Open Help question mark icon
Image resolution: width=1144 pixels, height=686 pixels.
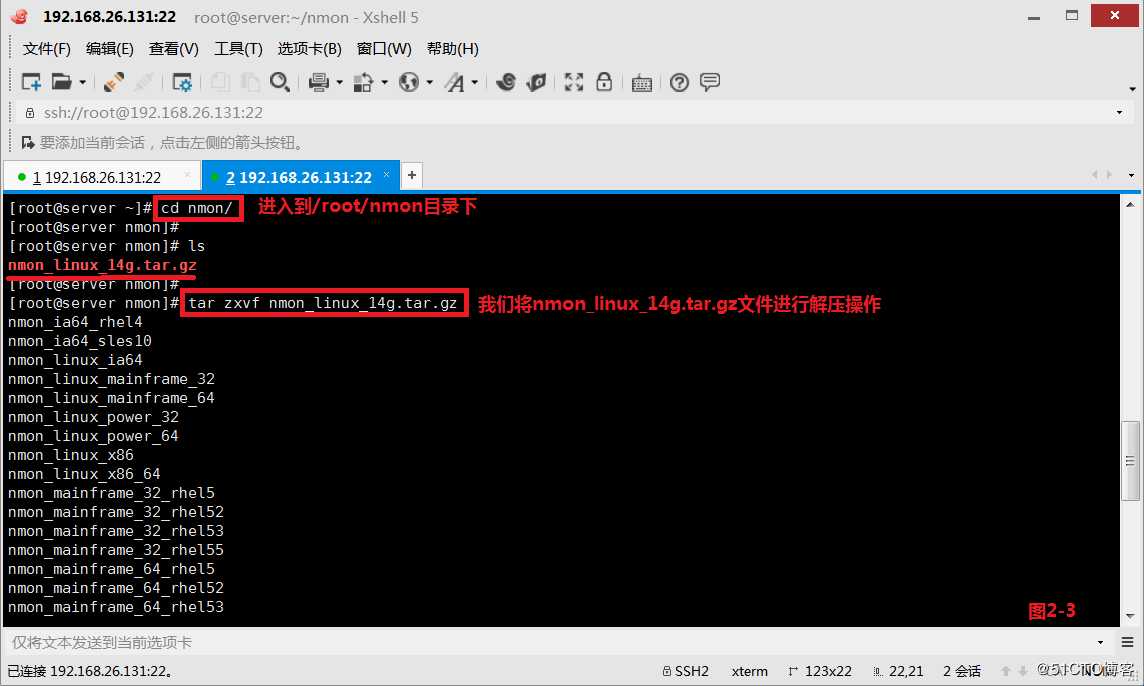tap(679, 82)
